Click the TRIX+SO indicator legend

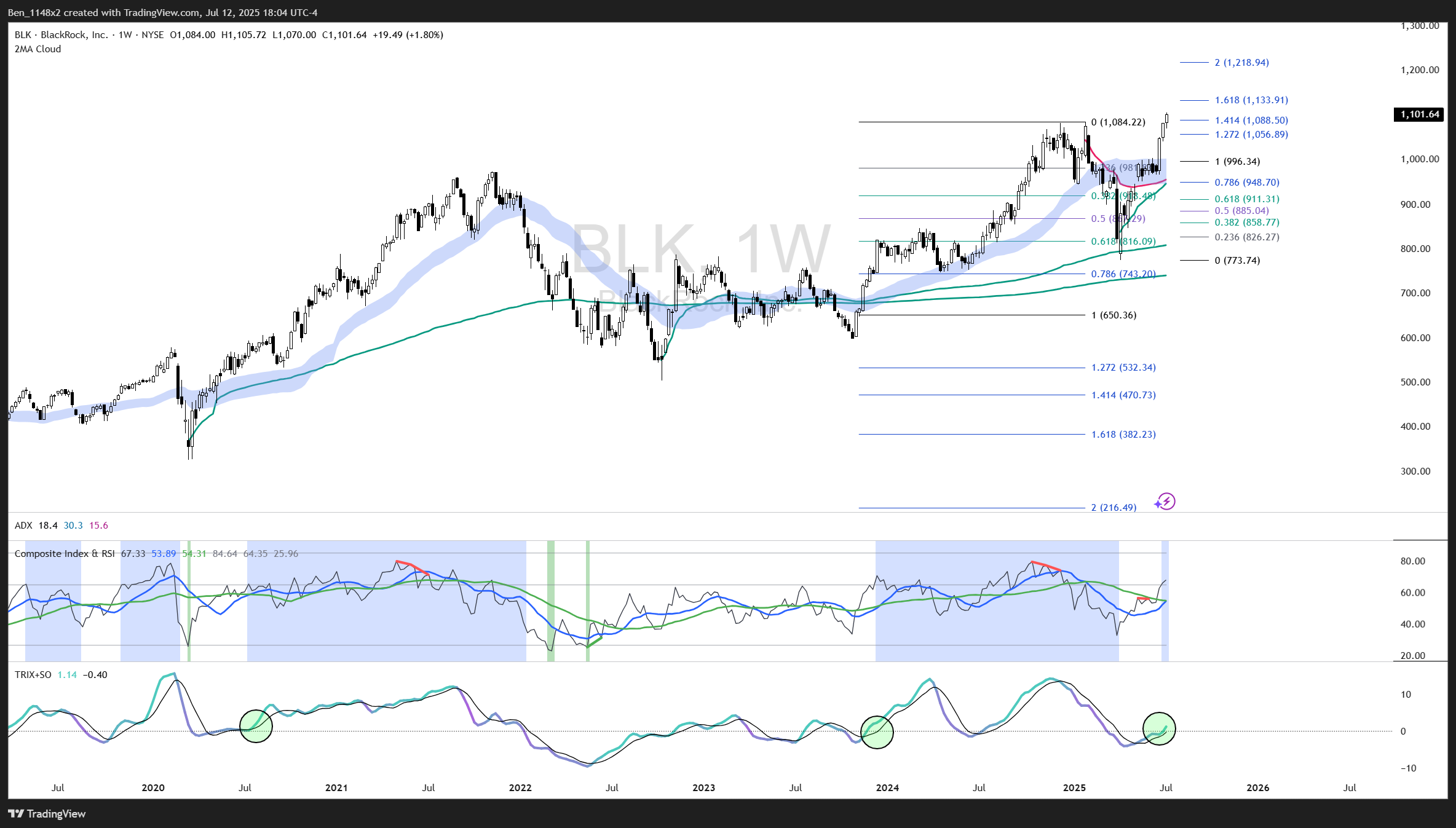(x=33, y=675)
